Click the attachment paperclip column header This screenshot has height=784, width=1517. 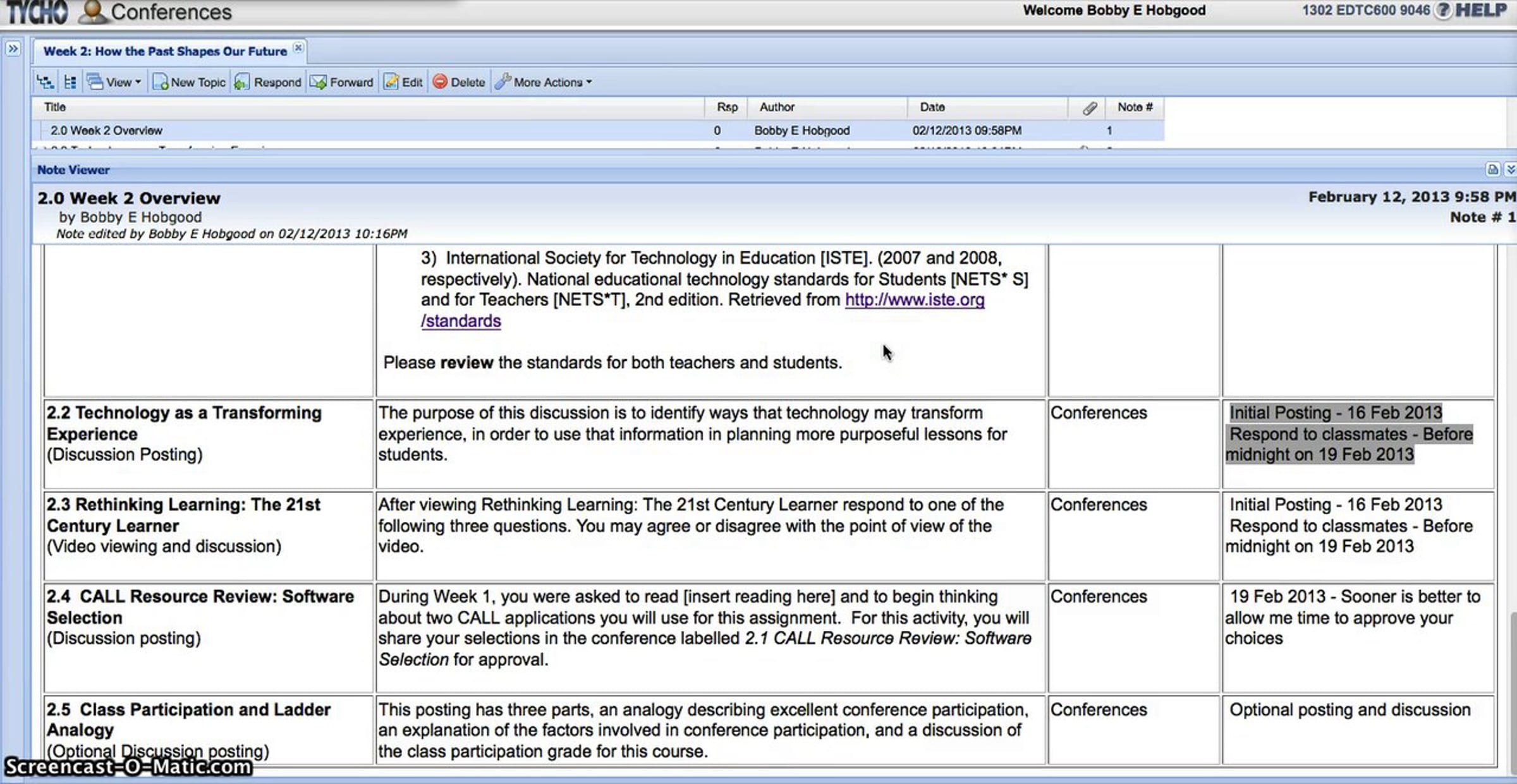pos(1089,108)
